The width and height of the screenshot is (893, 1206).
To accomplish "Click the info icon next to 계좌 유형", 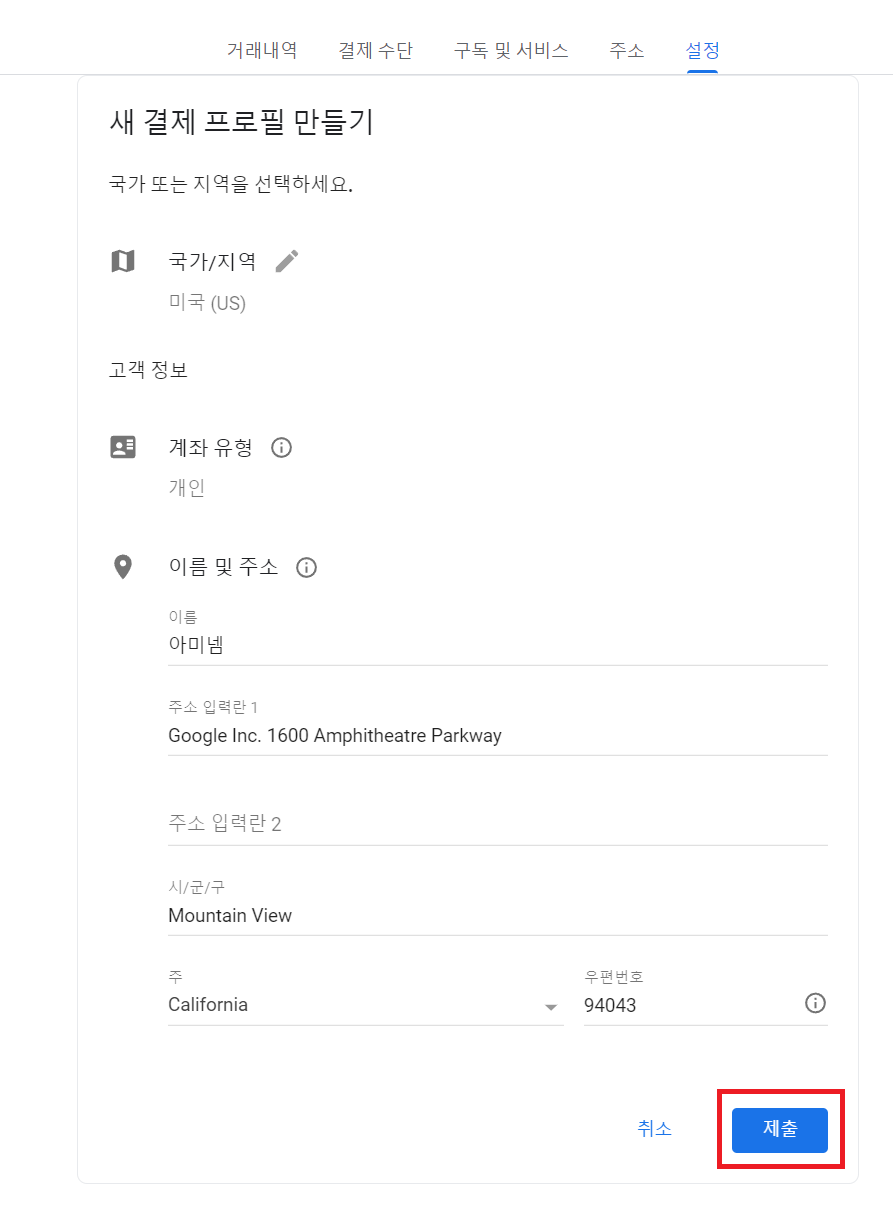I will click(282, 448).
